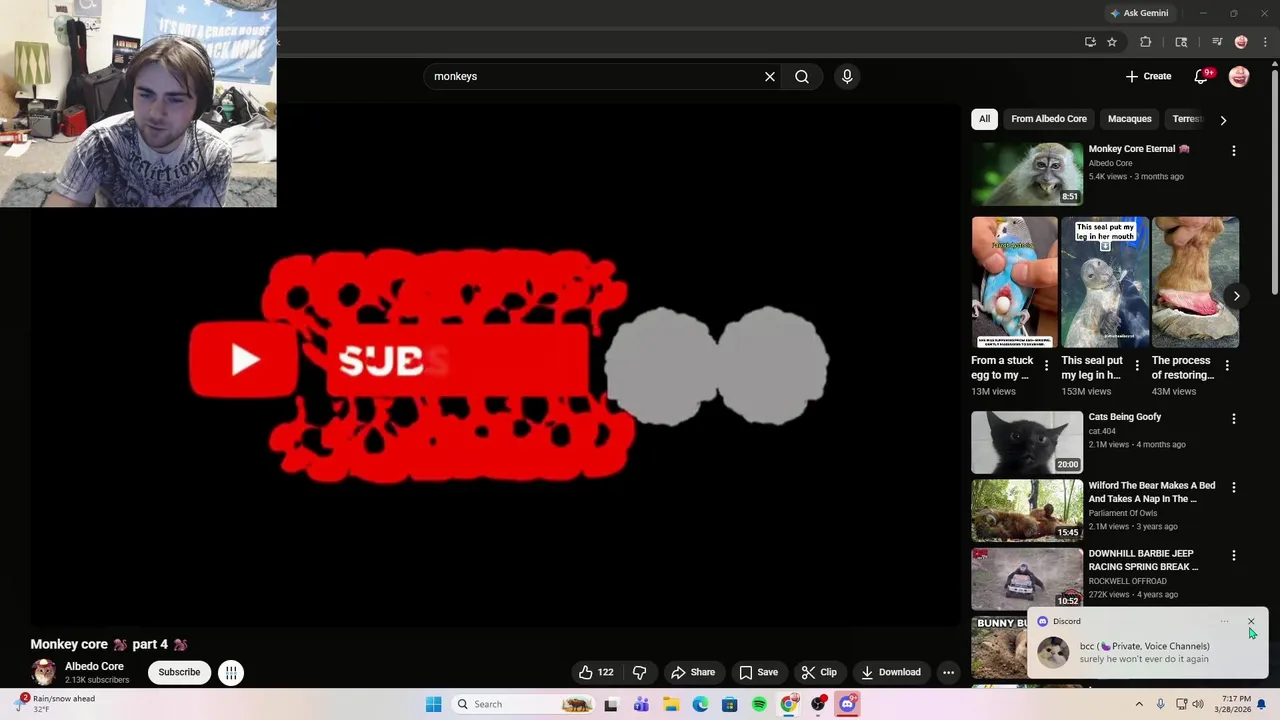1280x720 pixels.
Task: Open menu for From a stuck egg Short
Action: (x=1046, y=366)
